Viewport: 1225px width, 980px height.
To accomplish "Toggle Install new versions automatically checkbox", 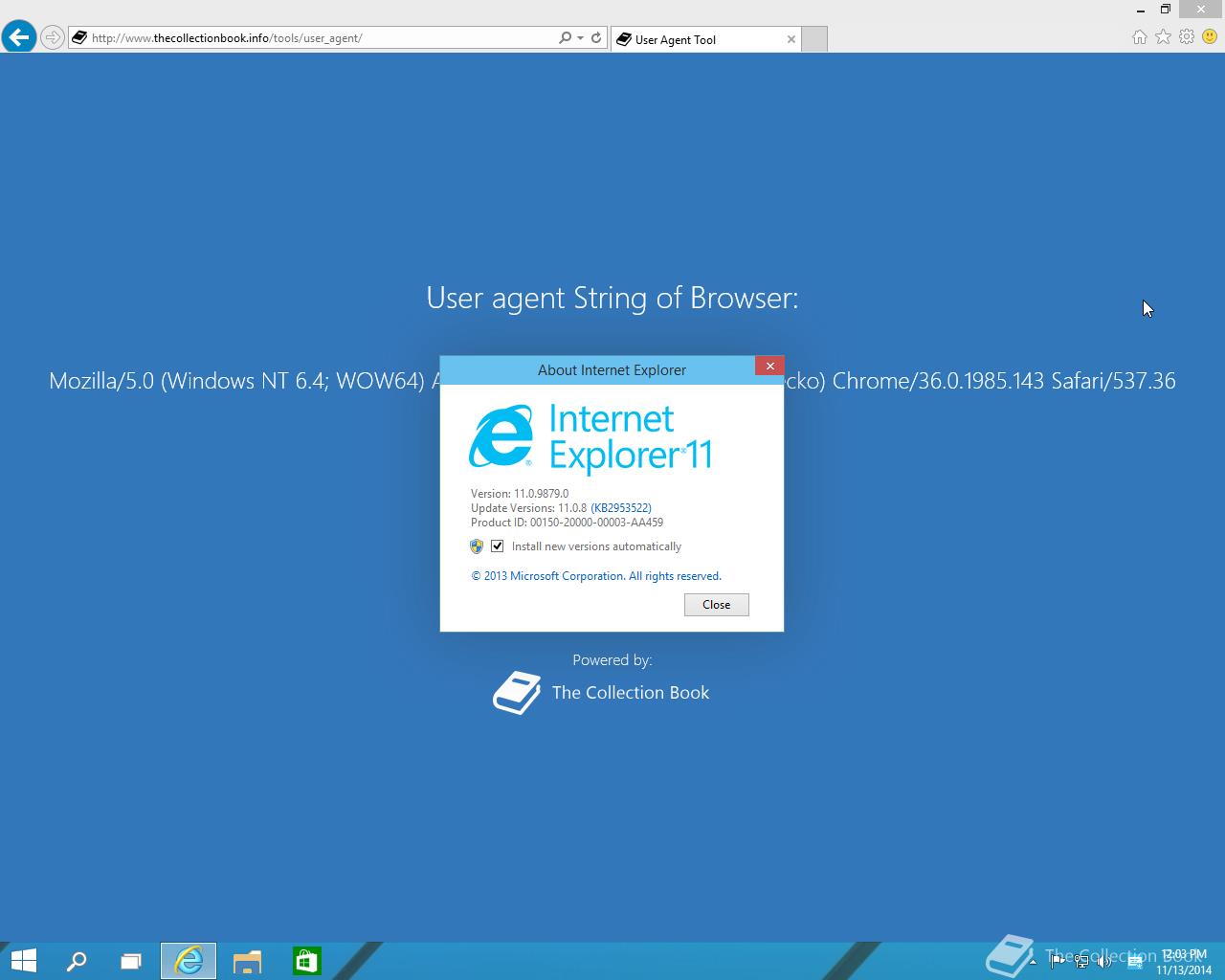I will coord(497,546).
